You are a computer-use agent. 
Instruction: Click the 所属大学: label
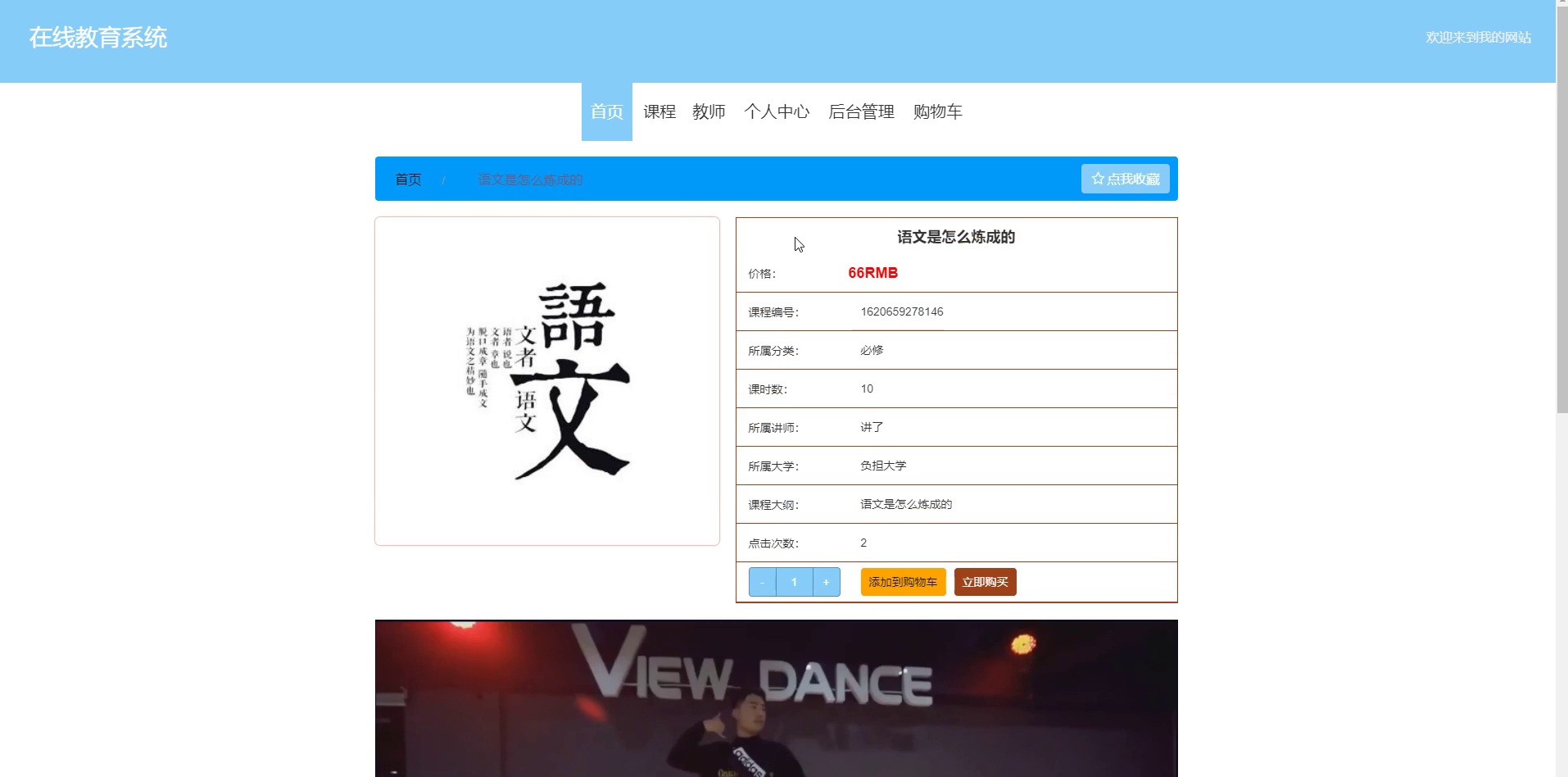tap(773, 466)
